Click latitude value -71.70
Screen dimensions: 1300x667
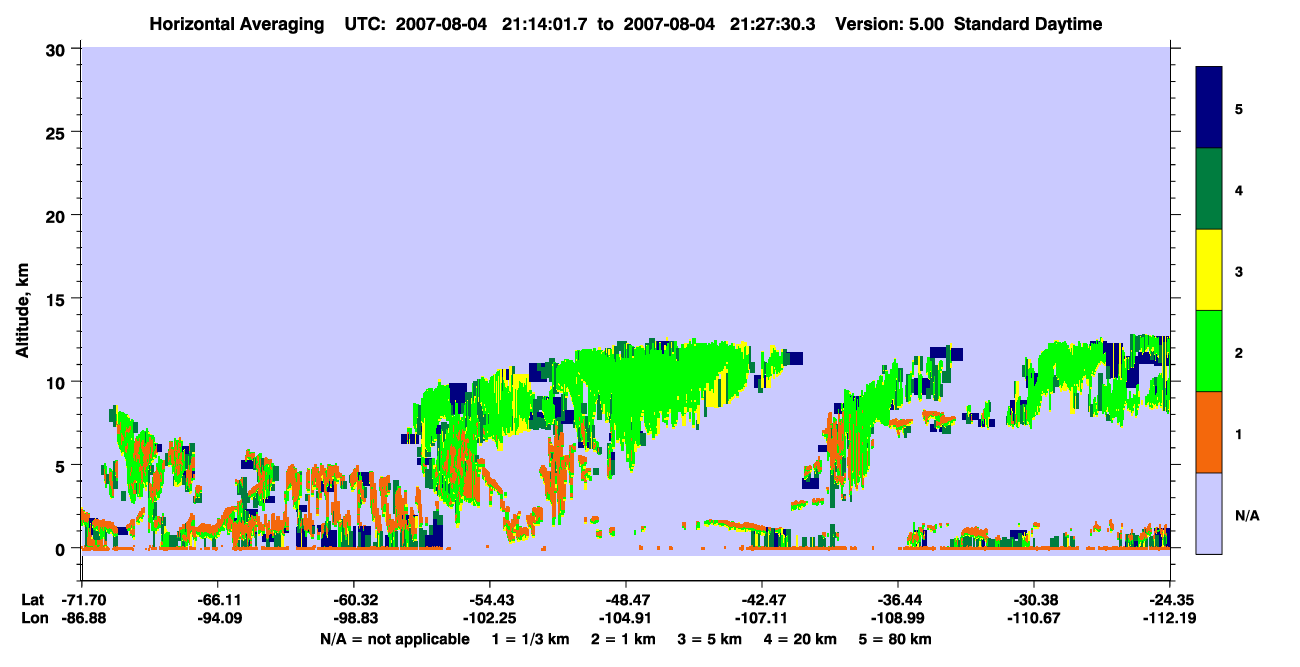82,599
